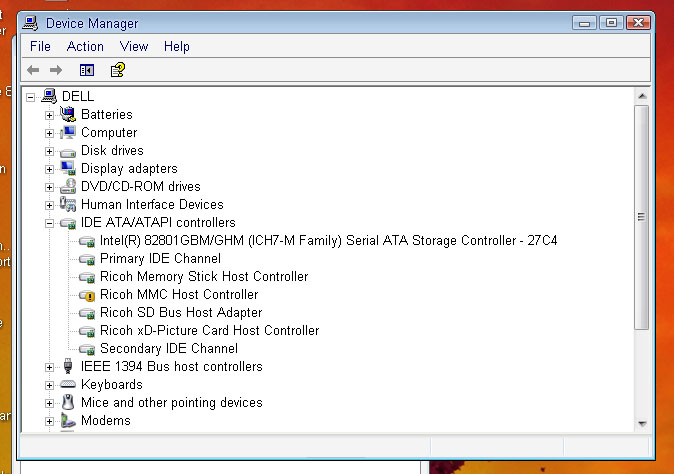The width and height of the screenshot is (674, 474).
Task: Click the Mice and other pointing devices icon
Action: pyautogui.click(x=68, y=402)
